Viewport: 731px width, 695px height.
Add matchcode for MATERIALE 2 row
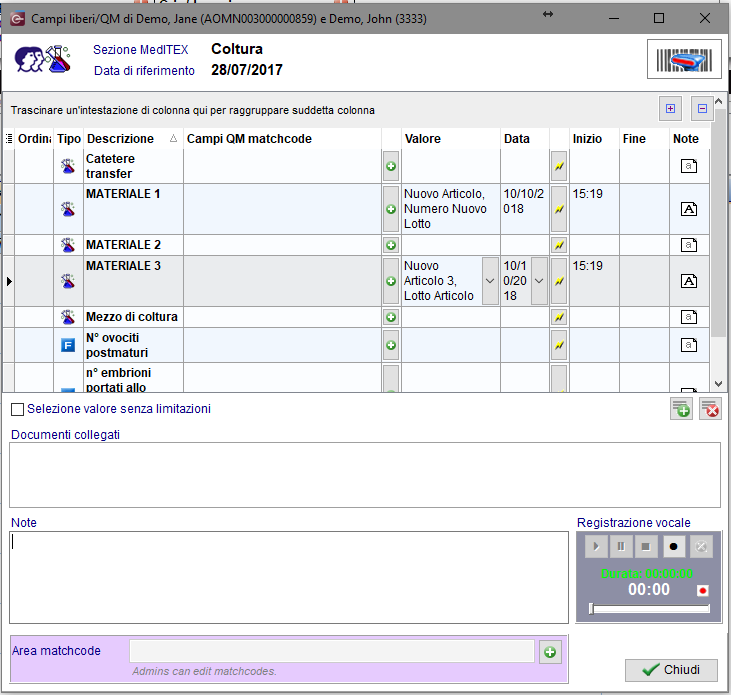pyautogui.click(x=391, y=245)
